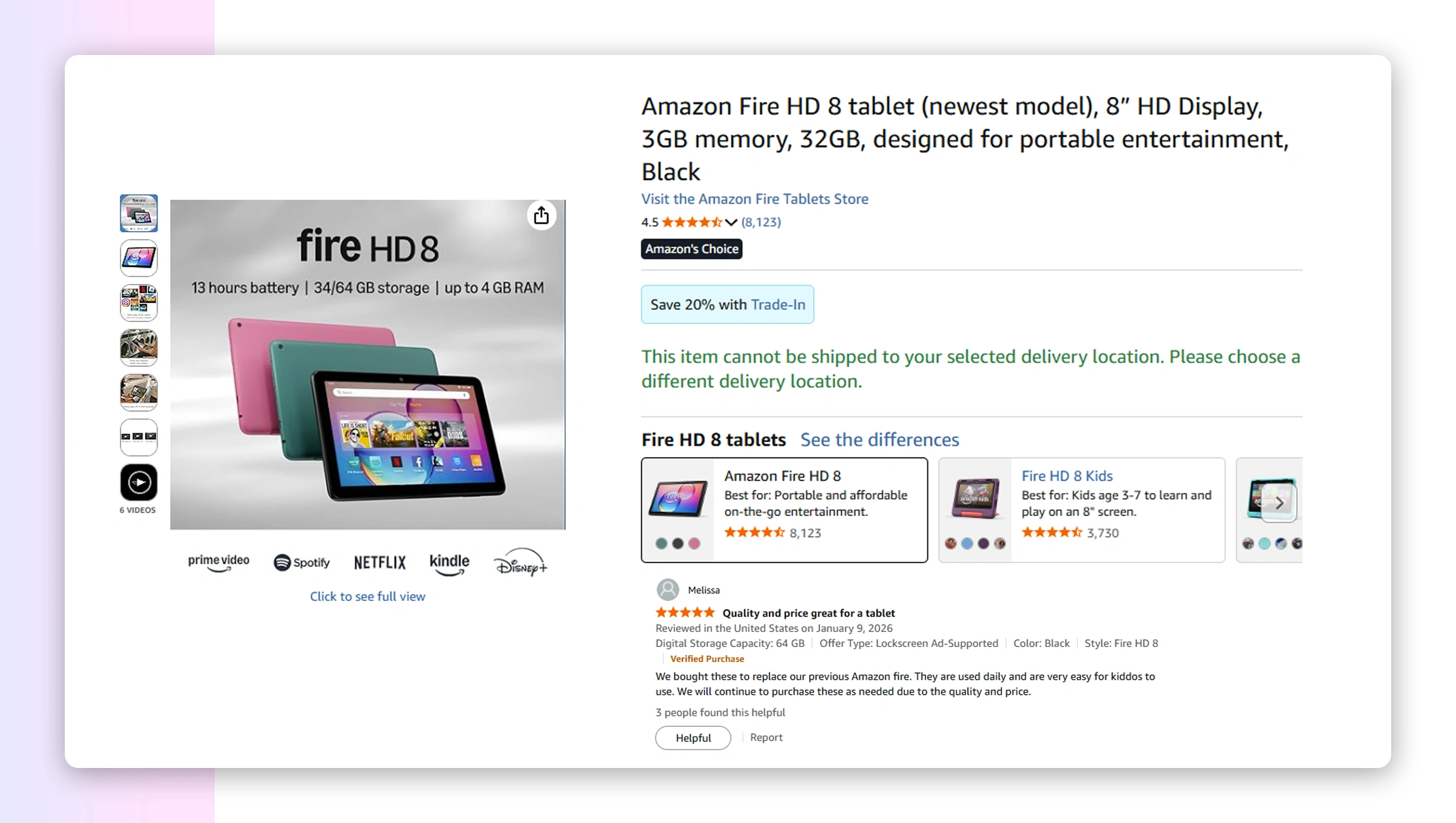View the app collage thumbnail image
1456x823 pixels.
coord(139,302)
